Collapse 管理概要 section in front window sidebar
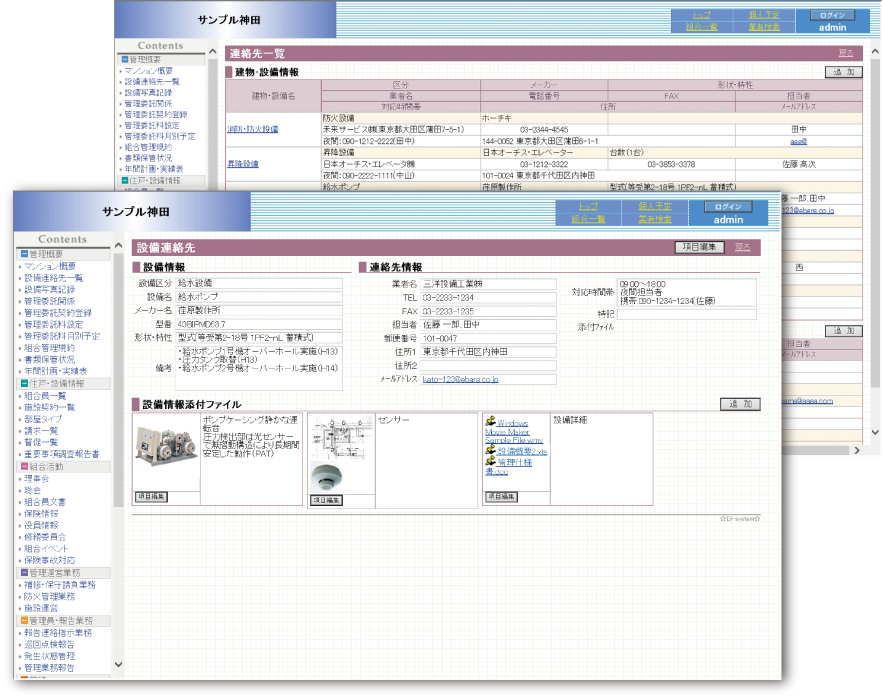Viewport: 883px width, 700px height. click(25, 254)
